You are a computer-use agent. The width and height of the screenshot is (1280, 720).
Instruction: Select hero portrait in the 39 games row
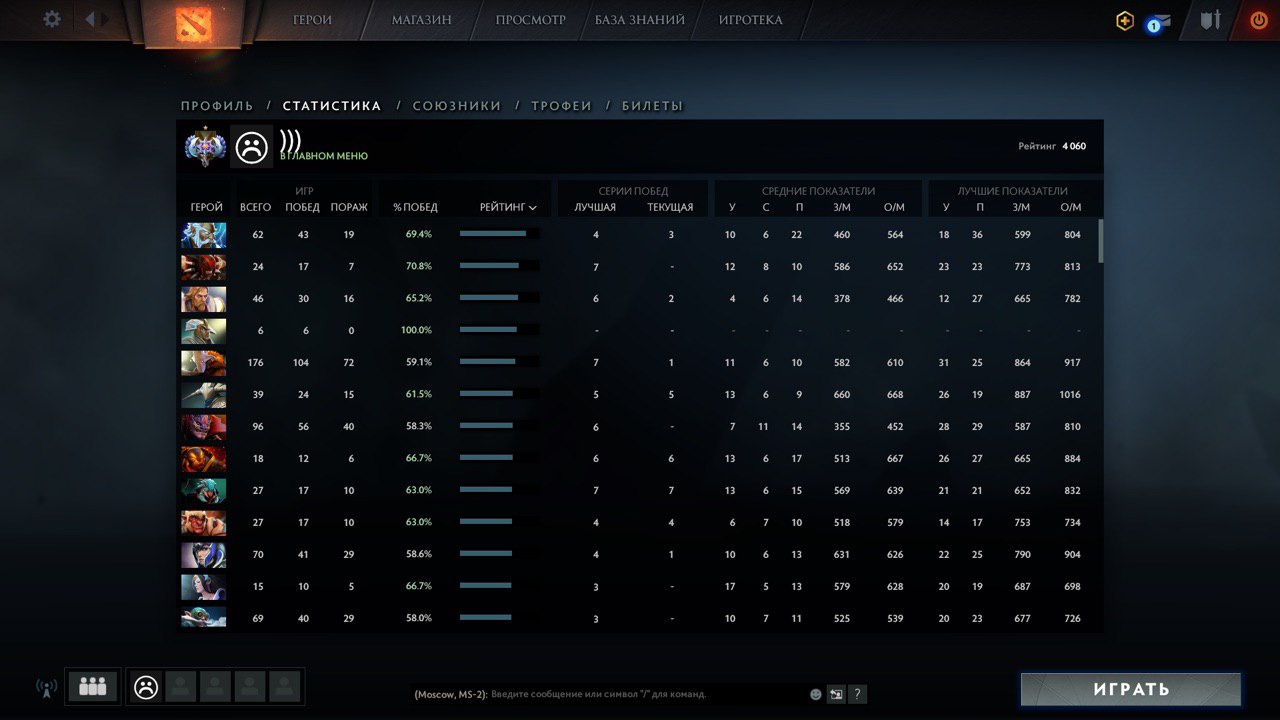pos(204,395)
